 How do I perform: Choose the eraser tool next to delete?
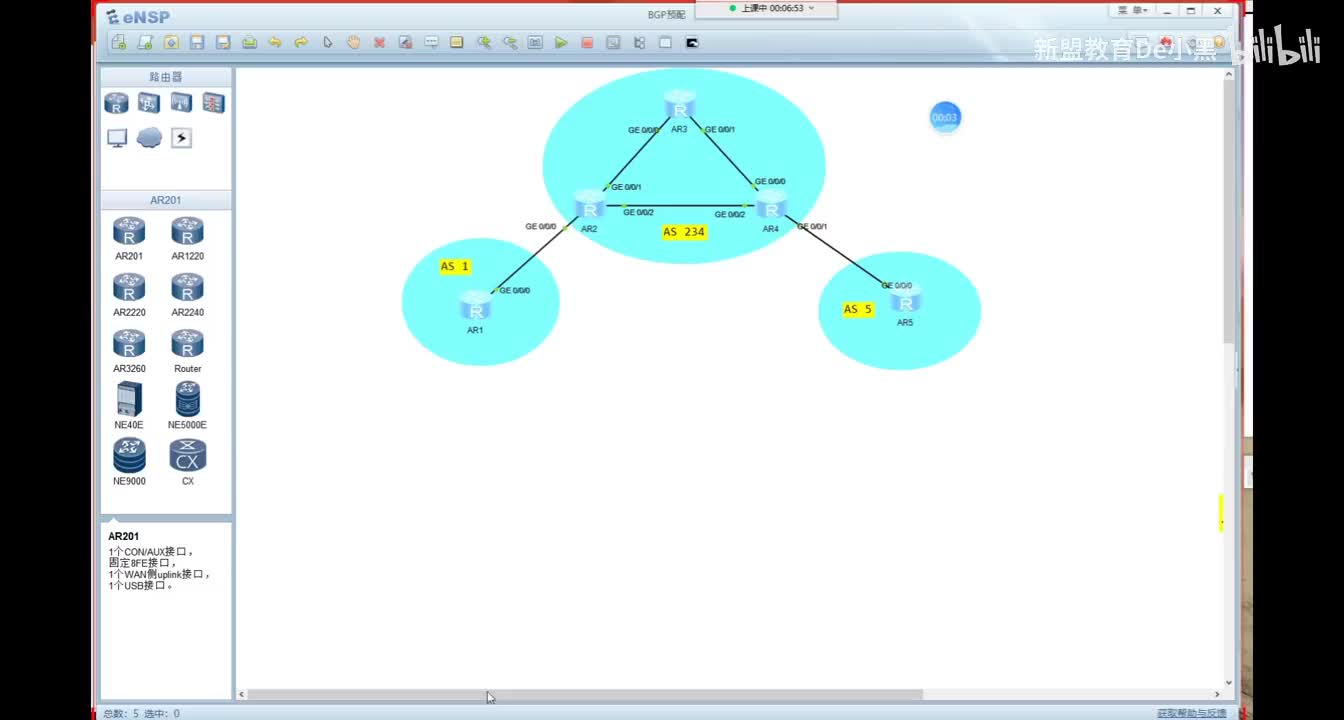tap(405, 42)
